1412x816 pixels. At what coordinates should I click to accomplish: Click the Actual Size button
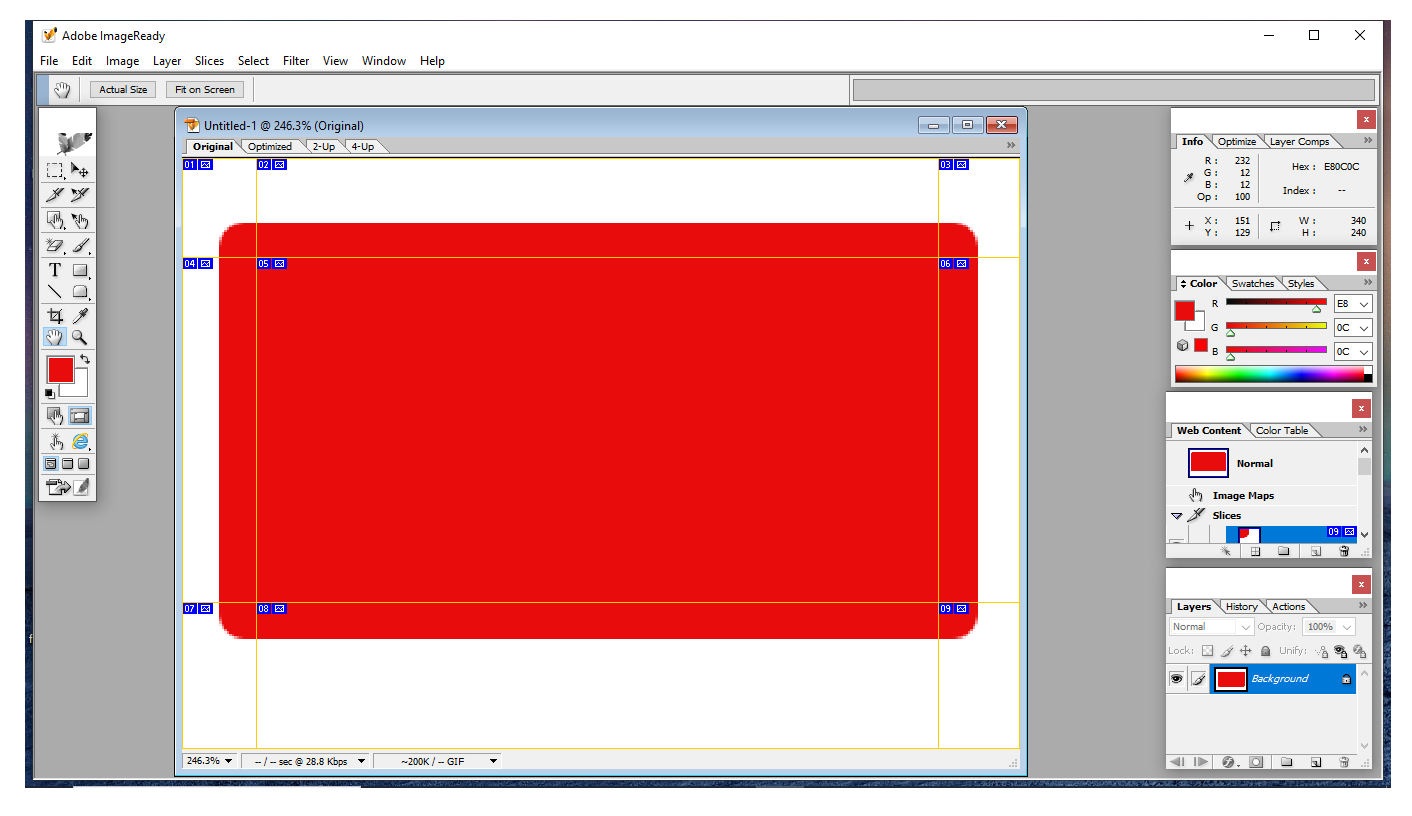click(123, 90)
